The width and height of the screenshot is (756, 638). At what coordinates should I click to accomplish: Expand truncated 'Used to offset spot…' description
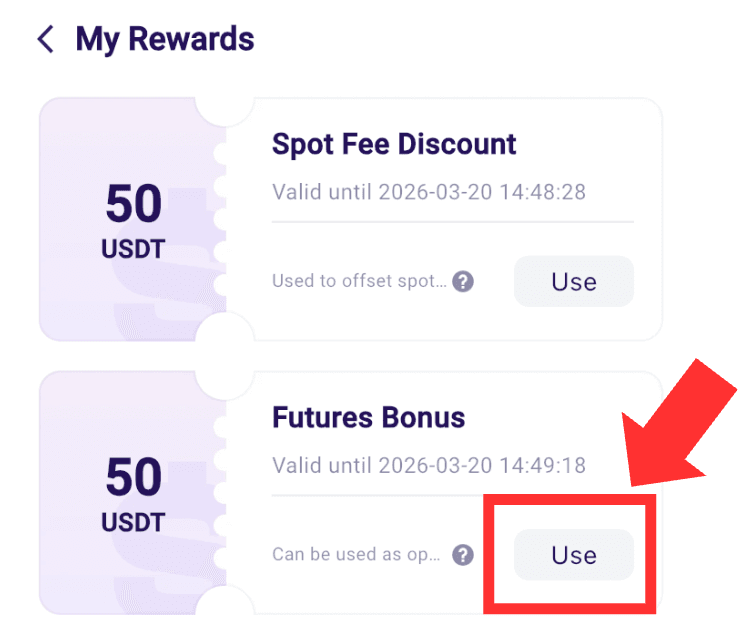point(359,281)
